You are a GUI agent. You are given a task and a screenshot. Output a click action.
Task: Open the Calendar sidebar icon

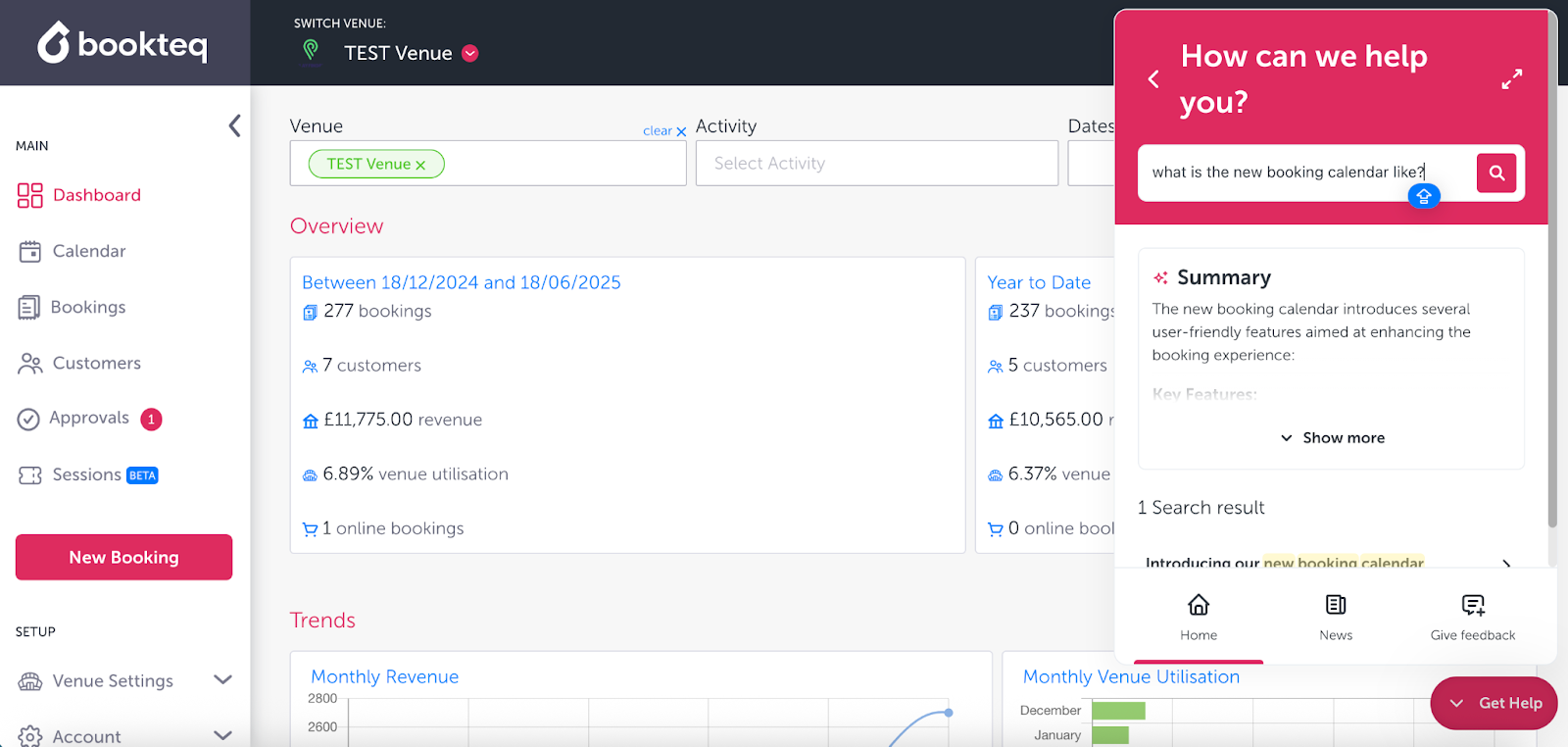point(30,251)
